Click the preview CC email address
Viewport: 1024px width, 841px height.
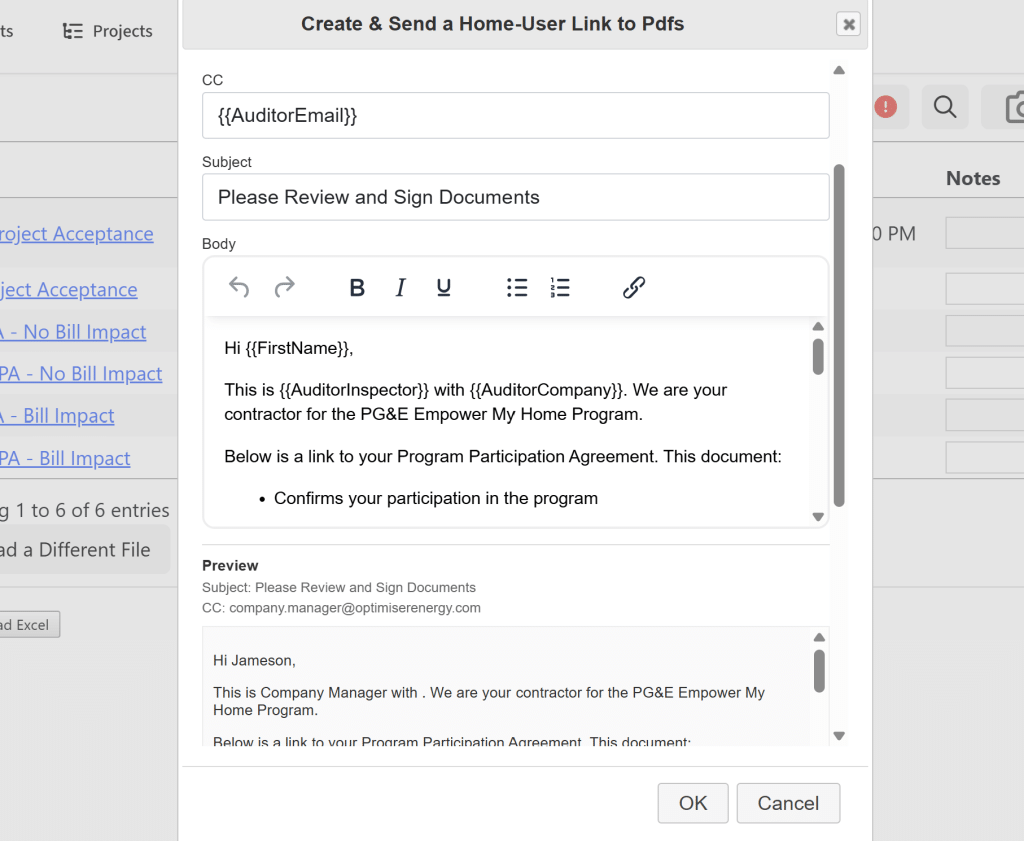[x=355, y=608]
